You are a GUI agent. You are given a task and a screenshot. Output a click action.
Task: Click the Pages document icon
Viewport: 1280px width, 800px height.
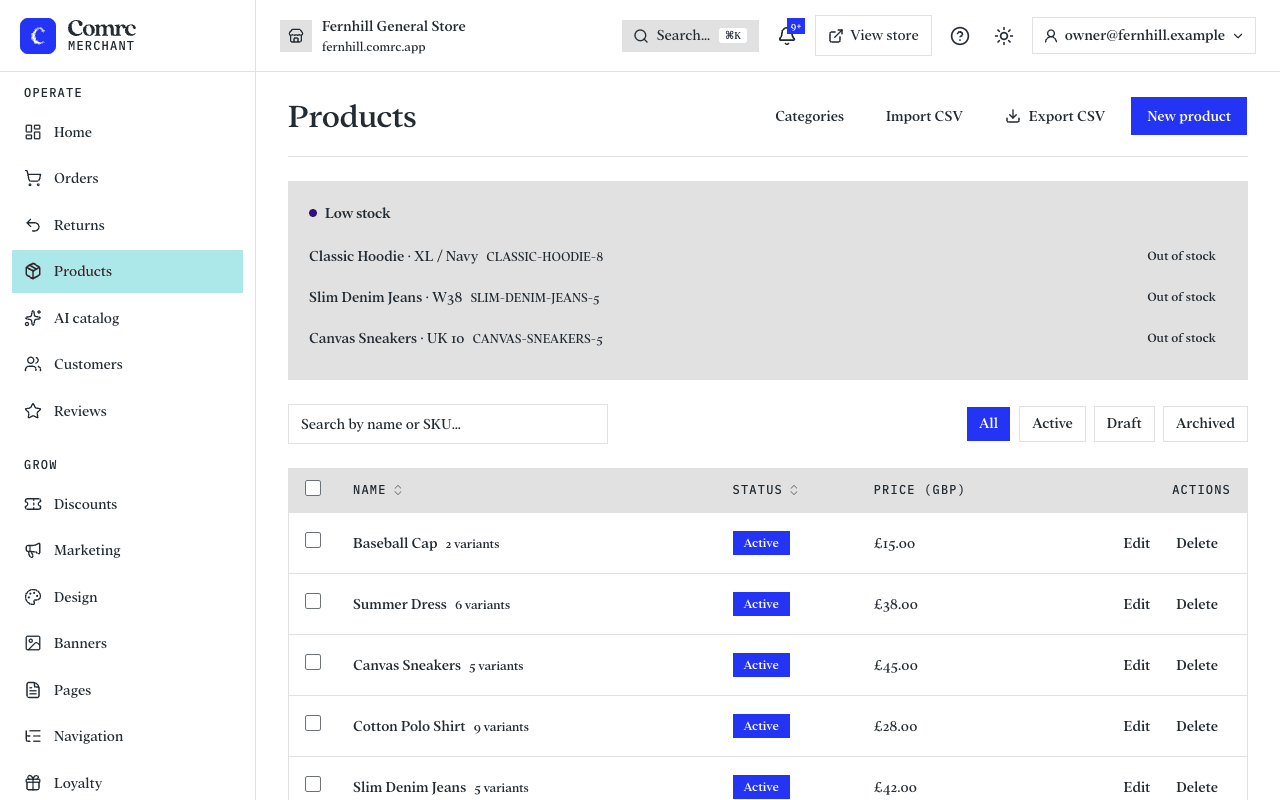coord(33,690)
